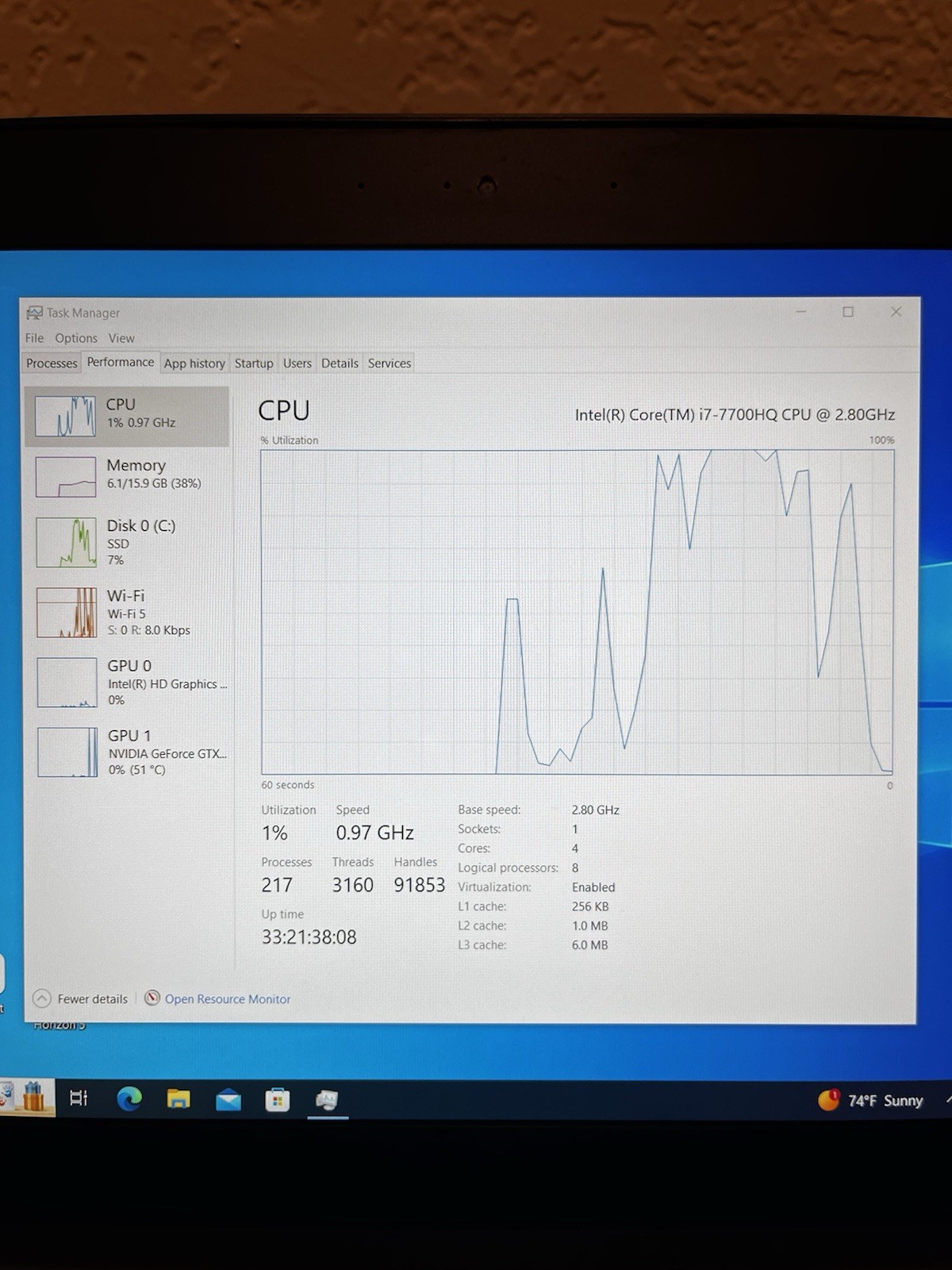Click the 1.0 MB L2 cache value
This screenshot has width=952, height=1270.
(x=589, y=926)
